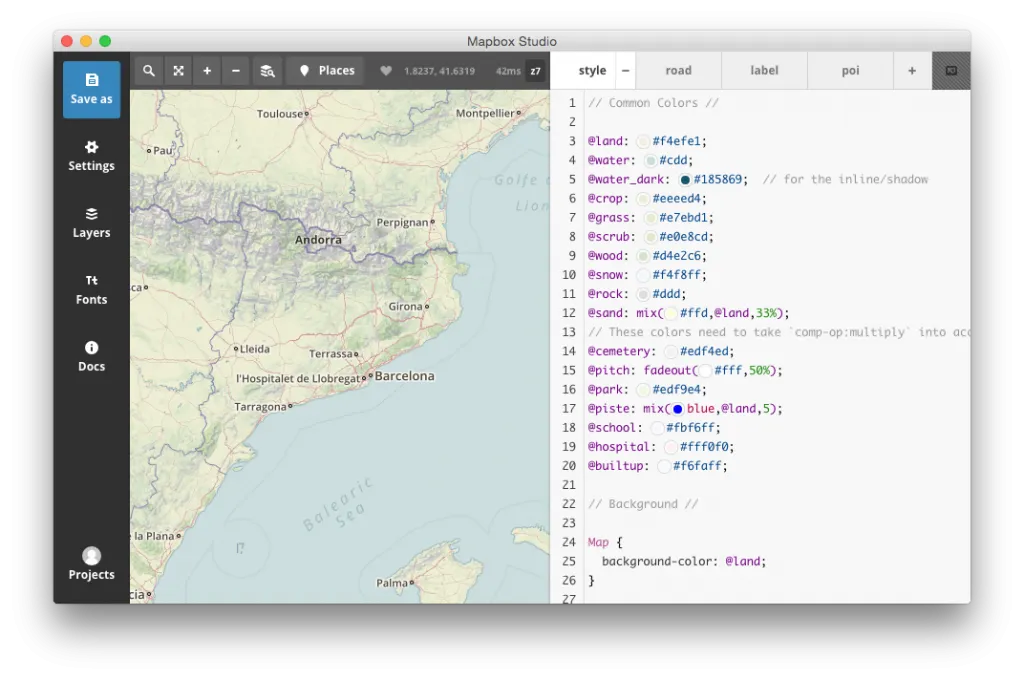Open the Docs panel
Image resolution: width=1024 pixels, height=680 pixels.
pyautogui.click(x=91, y=357)
